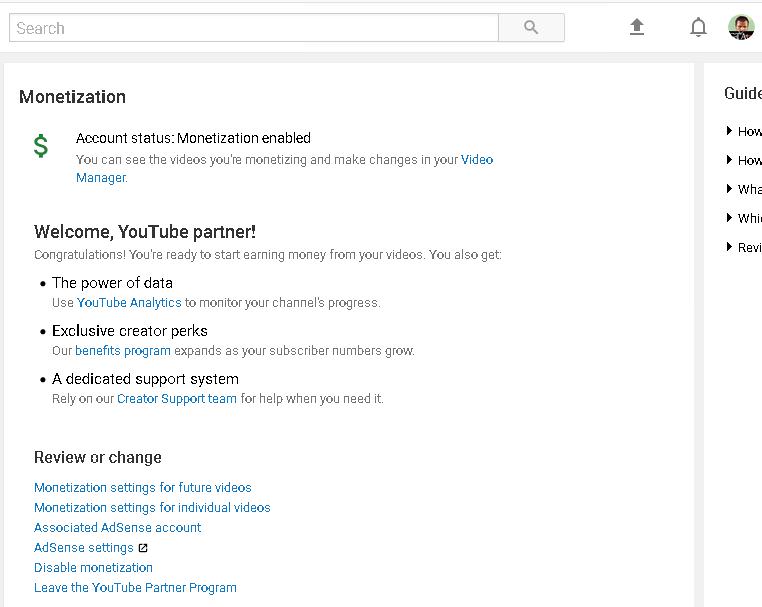Open the AdSense settings link
Viewport: 762px width, 607px height.
coord(84,548)
